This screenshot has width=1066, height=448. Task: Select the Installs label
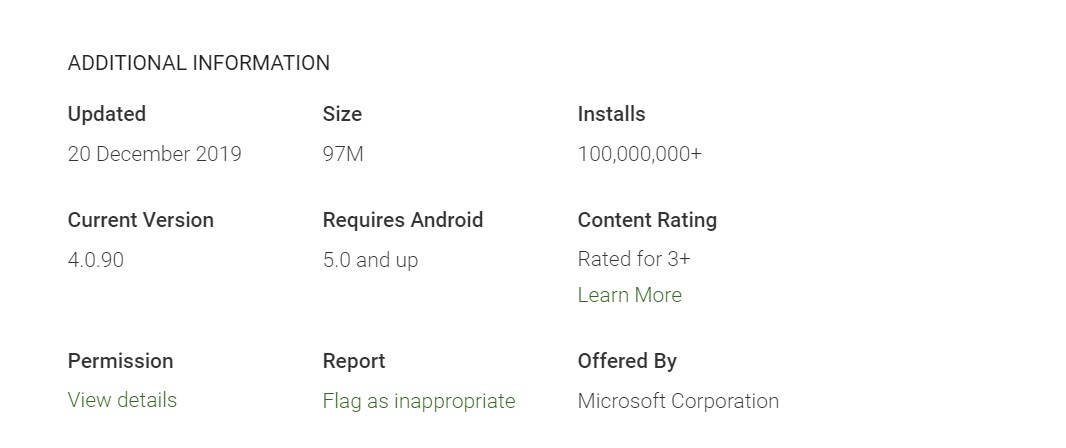pyautogui.click(x=611, y=114)
